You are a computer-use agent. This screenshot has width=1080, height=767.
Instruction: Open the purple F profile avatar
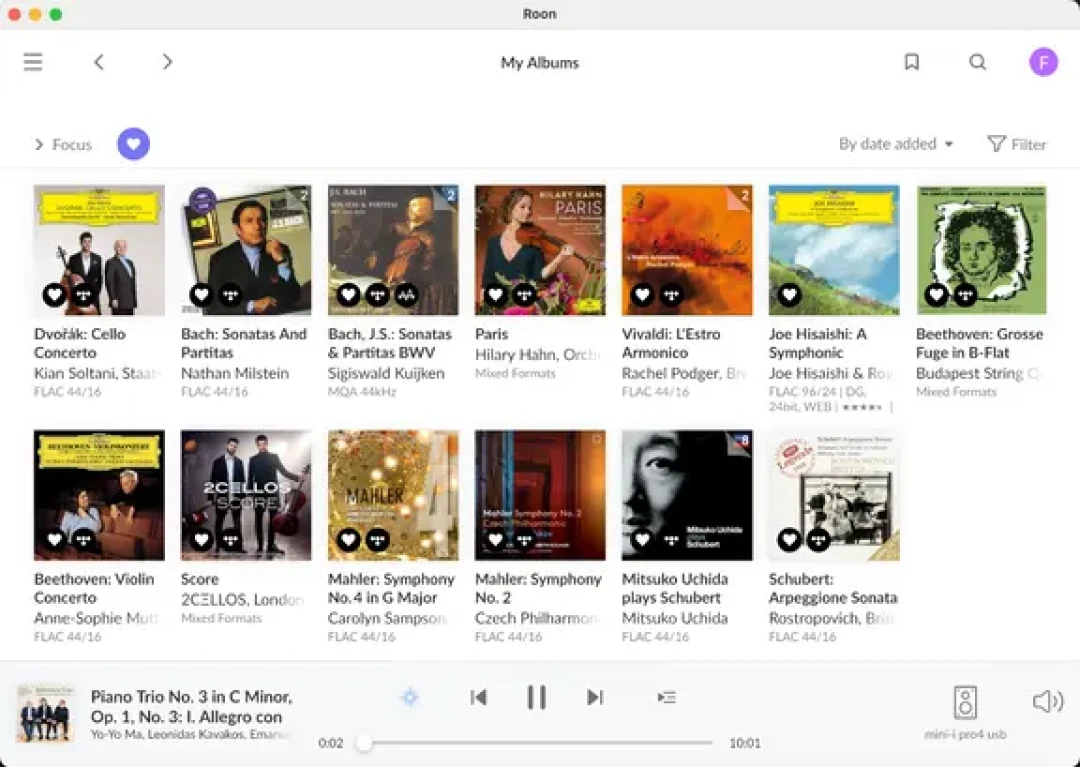point(1043,62)
